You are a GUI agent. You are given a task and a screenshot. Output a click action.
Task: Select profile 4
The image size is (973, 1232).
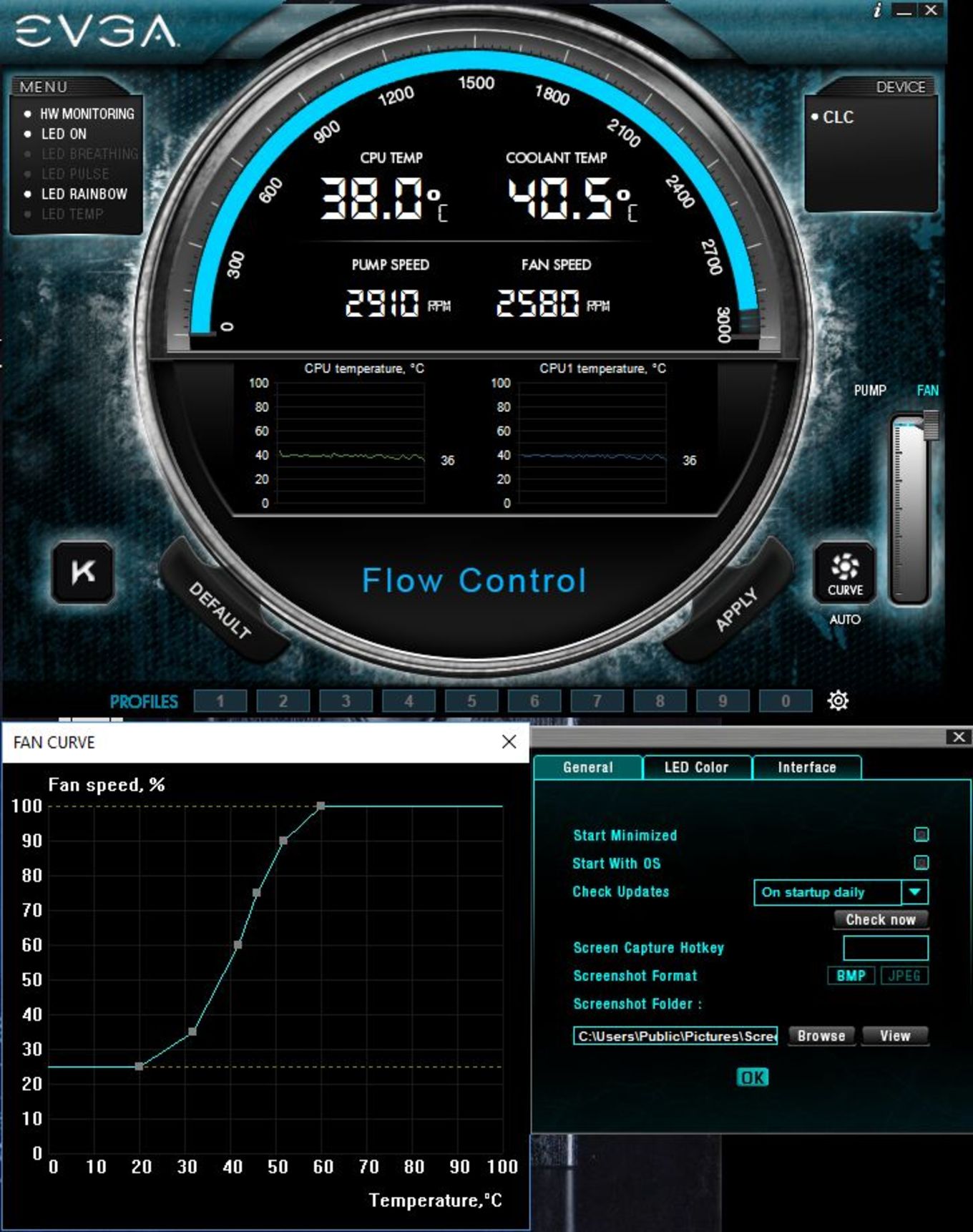(409, 701)
